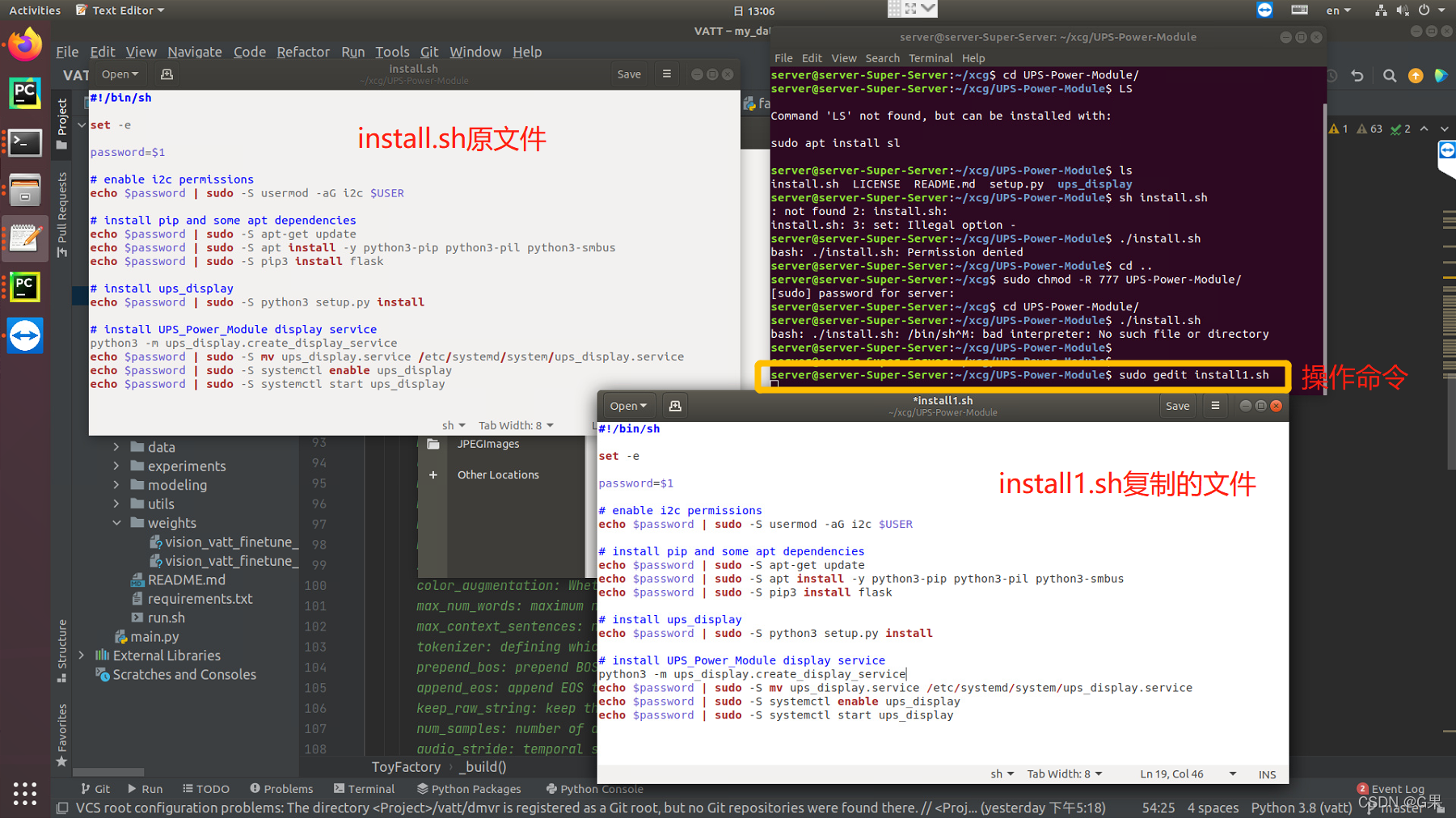The image size is (1456, 818).
Task: Open the TeamViewer tray icon in top bar
Action: (x=1265, y=10)
